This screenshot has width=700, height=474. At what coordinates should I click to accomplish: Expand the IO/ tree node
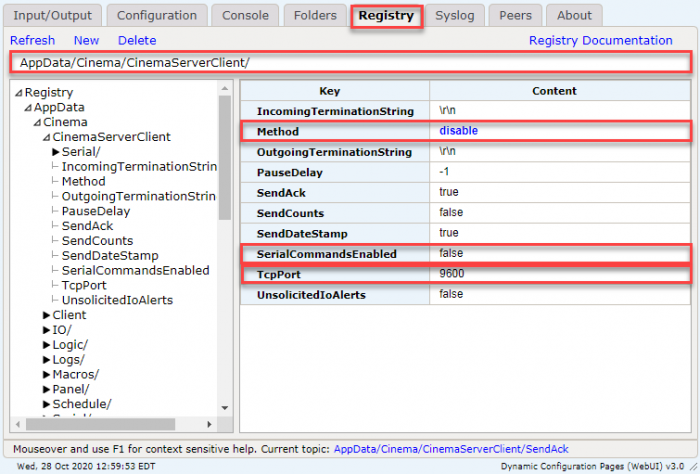pos(46,330)
